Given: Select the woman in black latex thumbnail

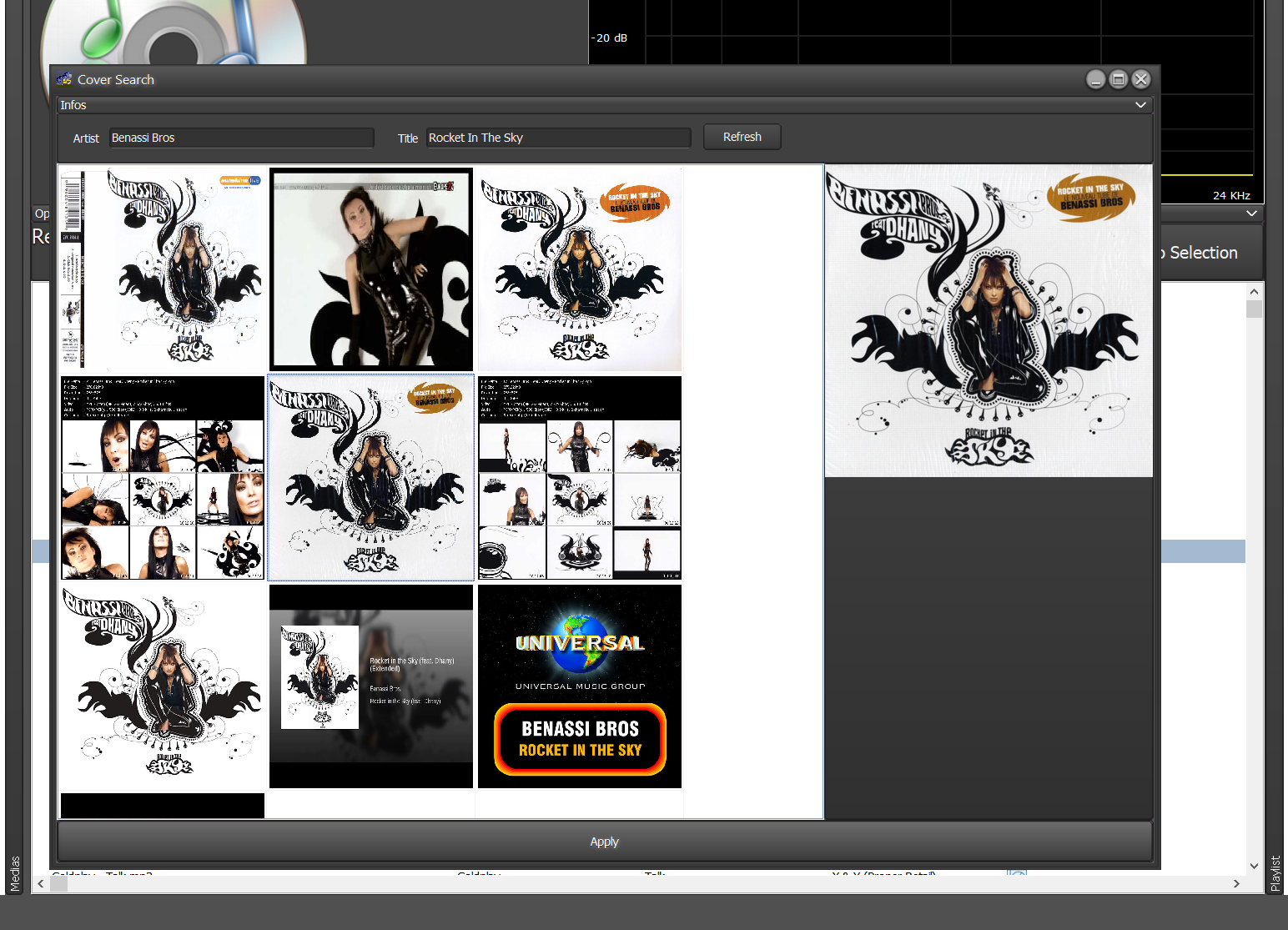Looking at the screenshot, I should (371, 269).
